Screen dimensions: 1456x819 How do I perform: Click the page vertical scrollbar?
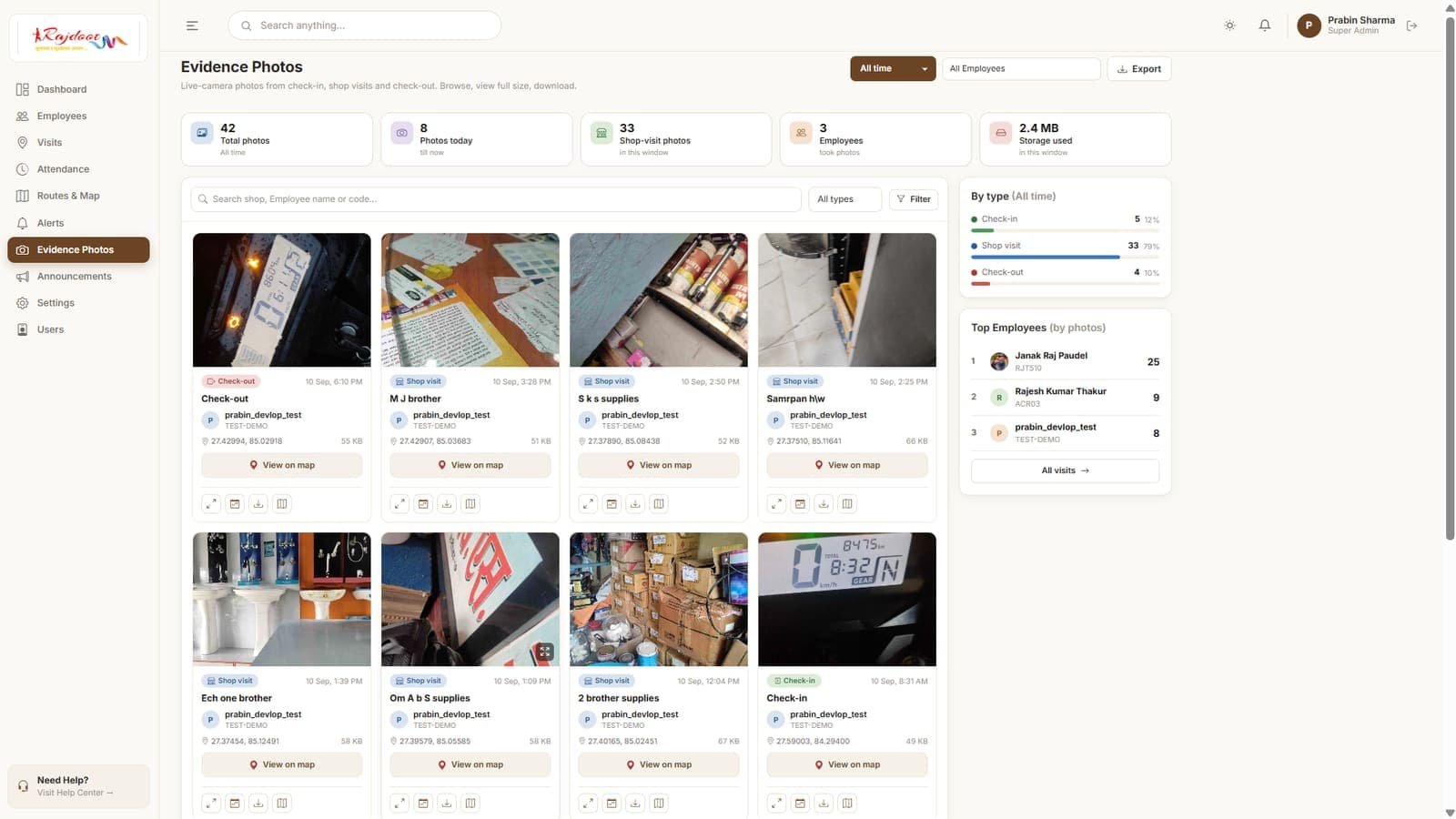pyautogui.click(x=1450, y=278)
